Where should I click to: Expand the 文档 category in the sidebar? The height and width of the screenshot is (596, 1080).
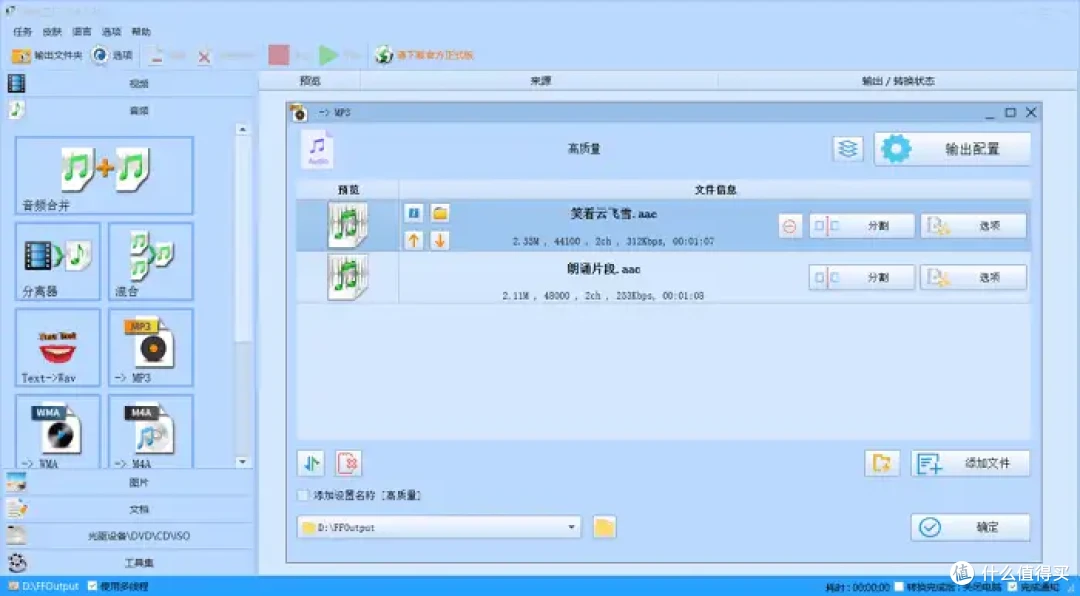coord(128,509)
